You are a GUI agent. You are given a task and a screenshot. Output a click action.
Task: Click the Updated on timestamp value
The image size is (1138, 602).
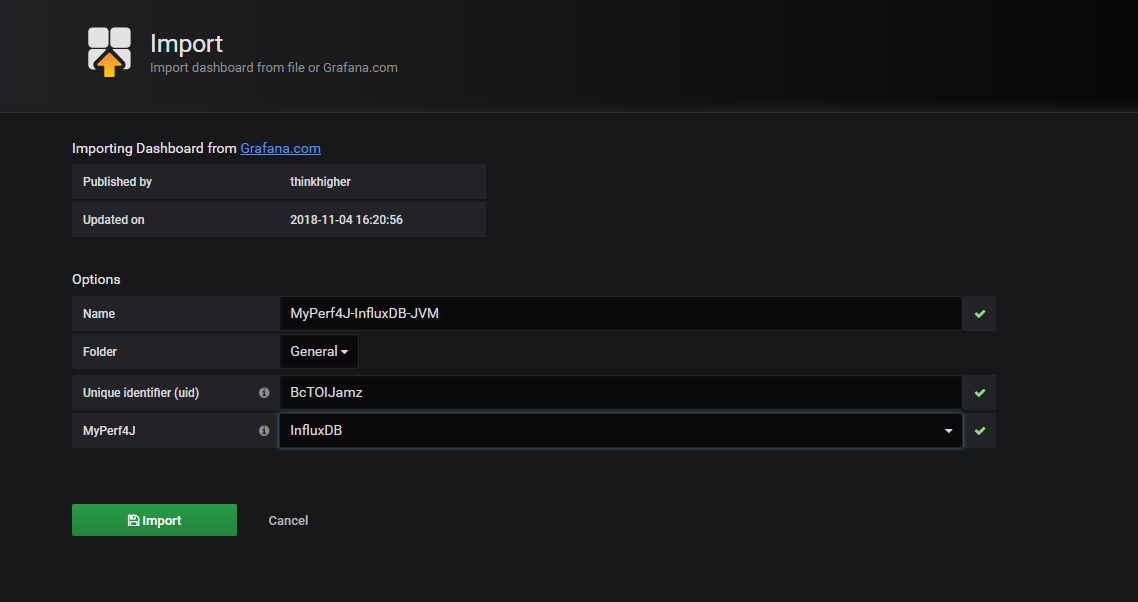pos(346,220)
